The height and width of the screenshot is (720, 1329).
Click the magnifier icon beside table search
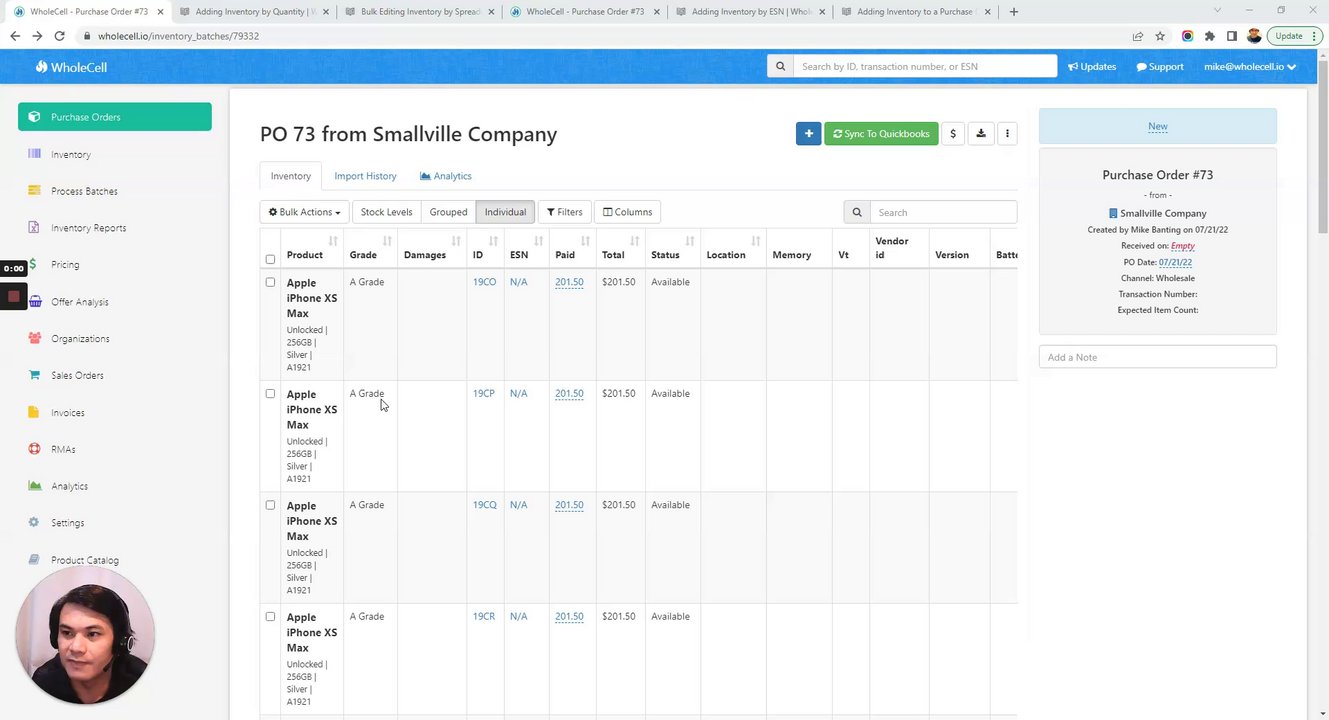tap(857, 212)
